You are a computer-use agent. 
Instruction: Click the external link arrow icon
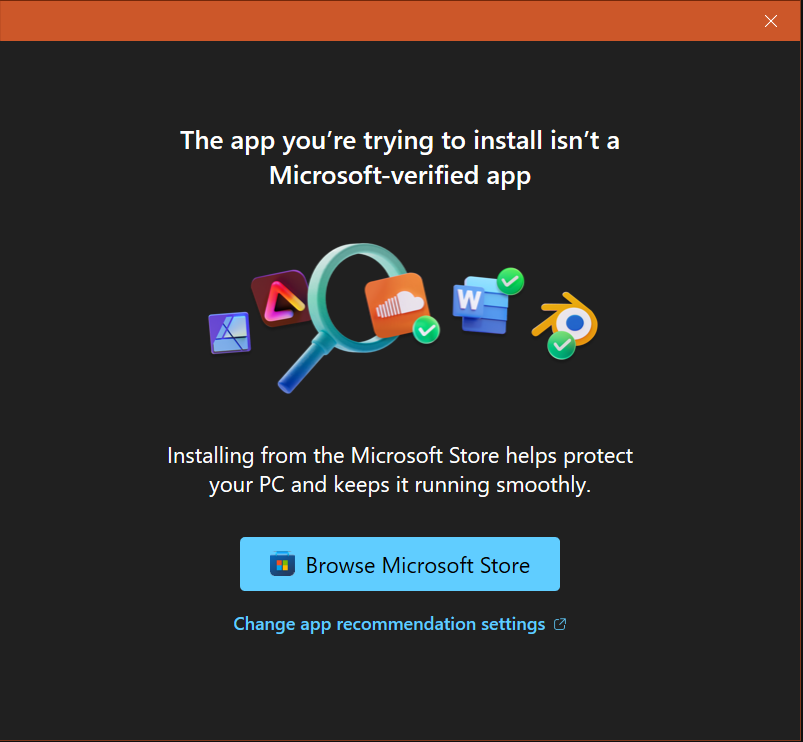coord(560,624)
